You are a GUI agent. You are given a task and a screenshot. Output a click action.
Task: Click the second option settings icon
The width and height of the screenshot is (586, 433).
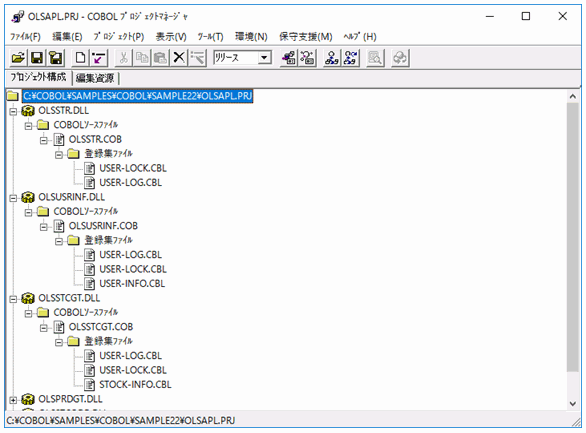[307, 58]
